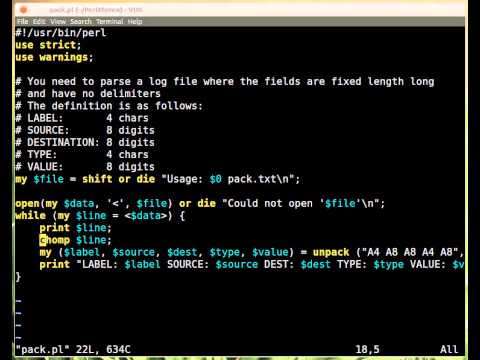This screenshot has width=480, height=360.
Task: Click the '"pack.pl" 22L, 634C' status text
Action: tap(73, 350)
